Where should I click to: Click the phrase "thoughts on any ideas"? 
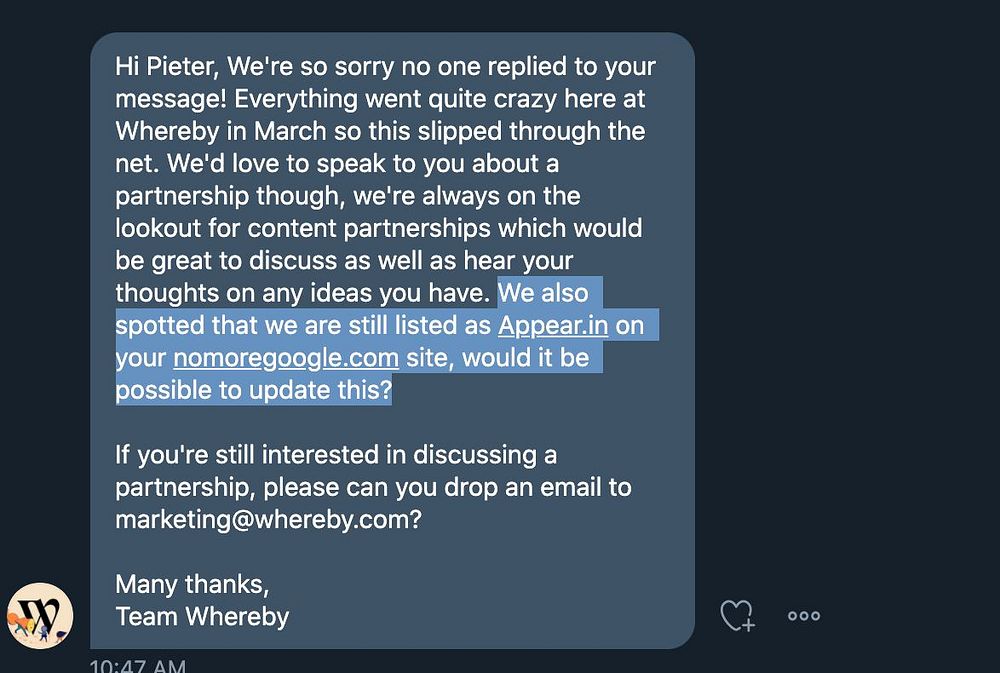point(264,293)
